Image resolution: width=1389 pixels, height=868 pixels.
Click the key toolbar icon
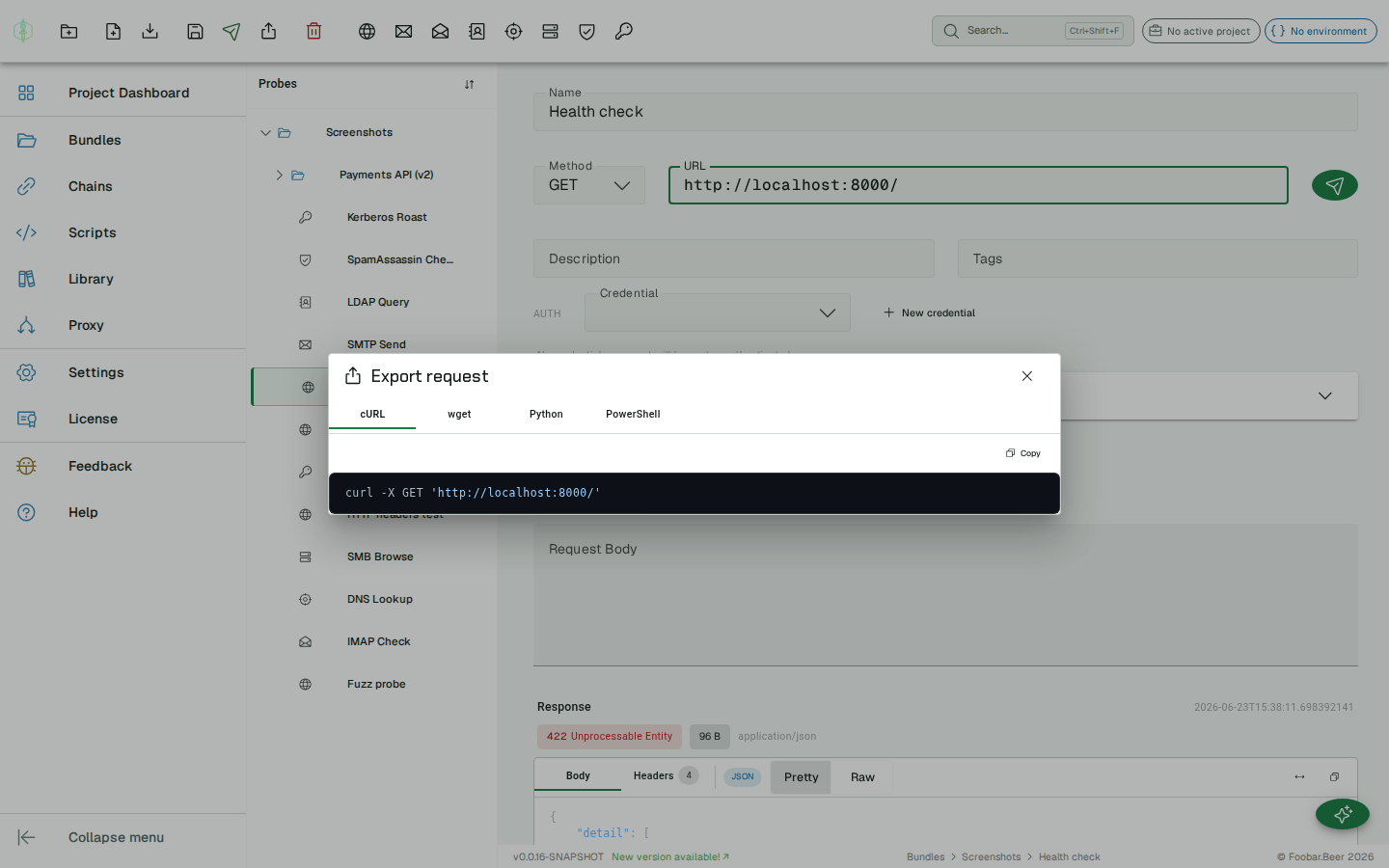pos(623,31)
